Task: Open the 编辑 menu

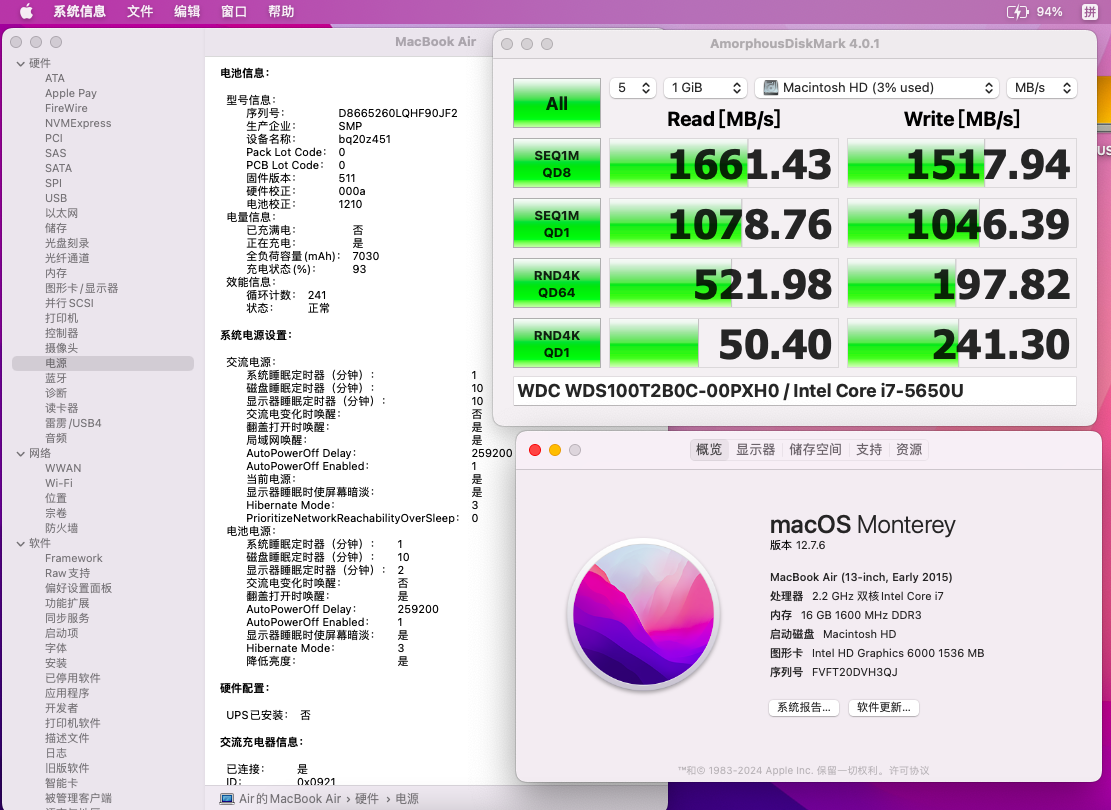Action: click(187, 11)
